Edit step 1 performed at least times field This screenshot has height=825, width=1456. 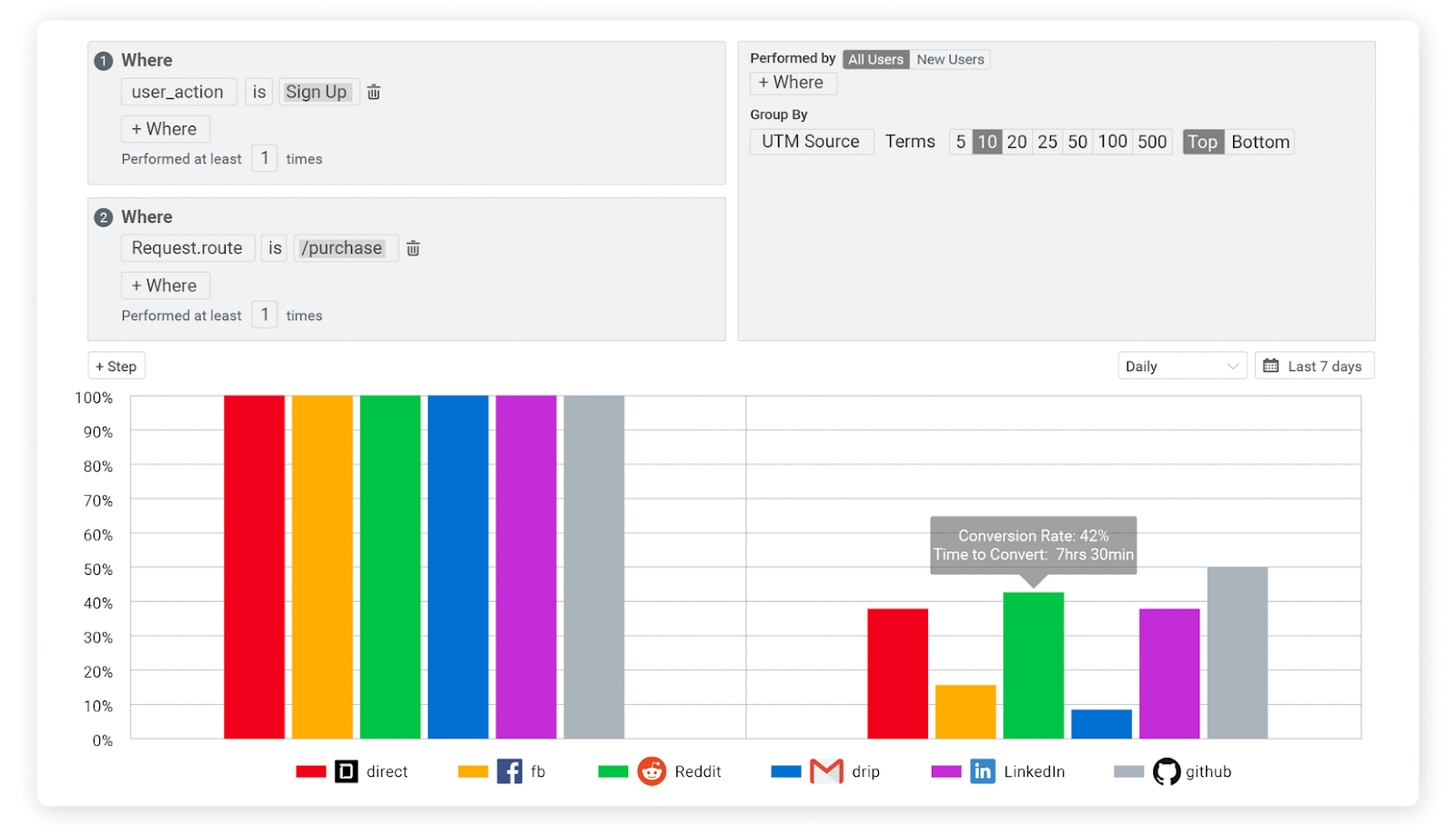point(265,158)
